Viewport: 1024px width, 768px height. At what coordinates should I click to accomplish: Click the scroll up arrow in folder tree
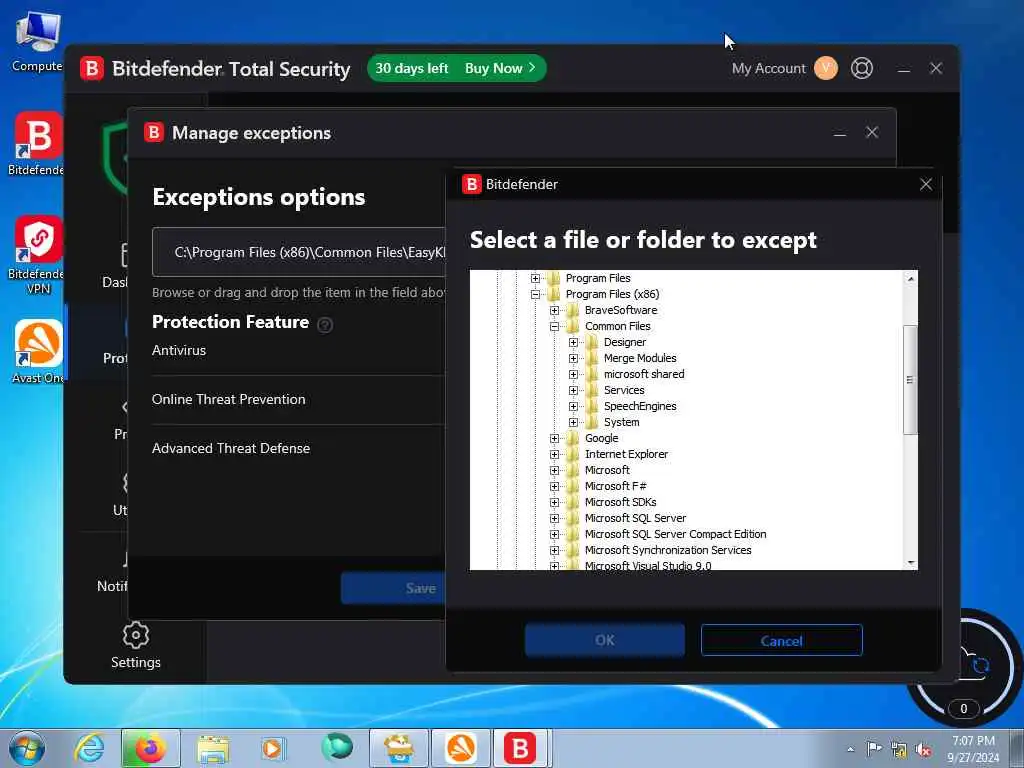[910, 279]
